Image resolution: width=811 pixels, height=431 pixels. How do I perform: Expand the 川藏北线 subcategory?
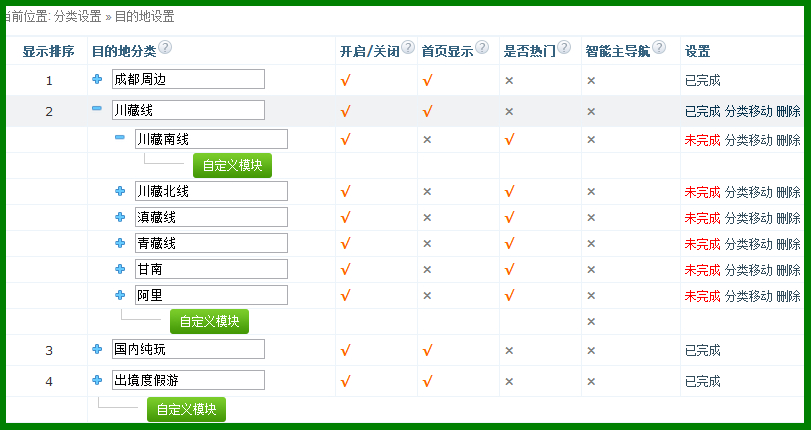pos(120,190)
